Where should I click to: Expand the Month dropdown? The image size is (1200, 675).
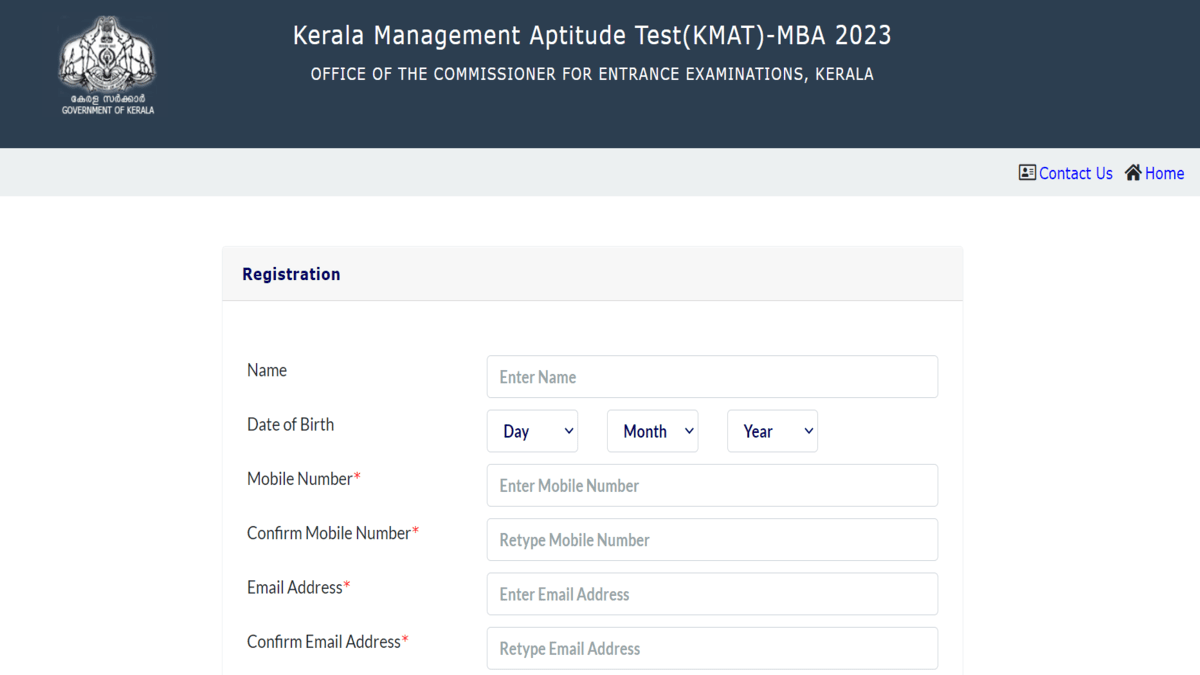pos(652,431)
